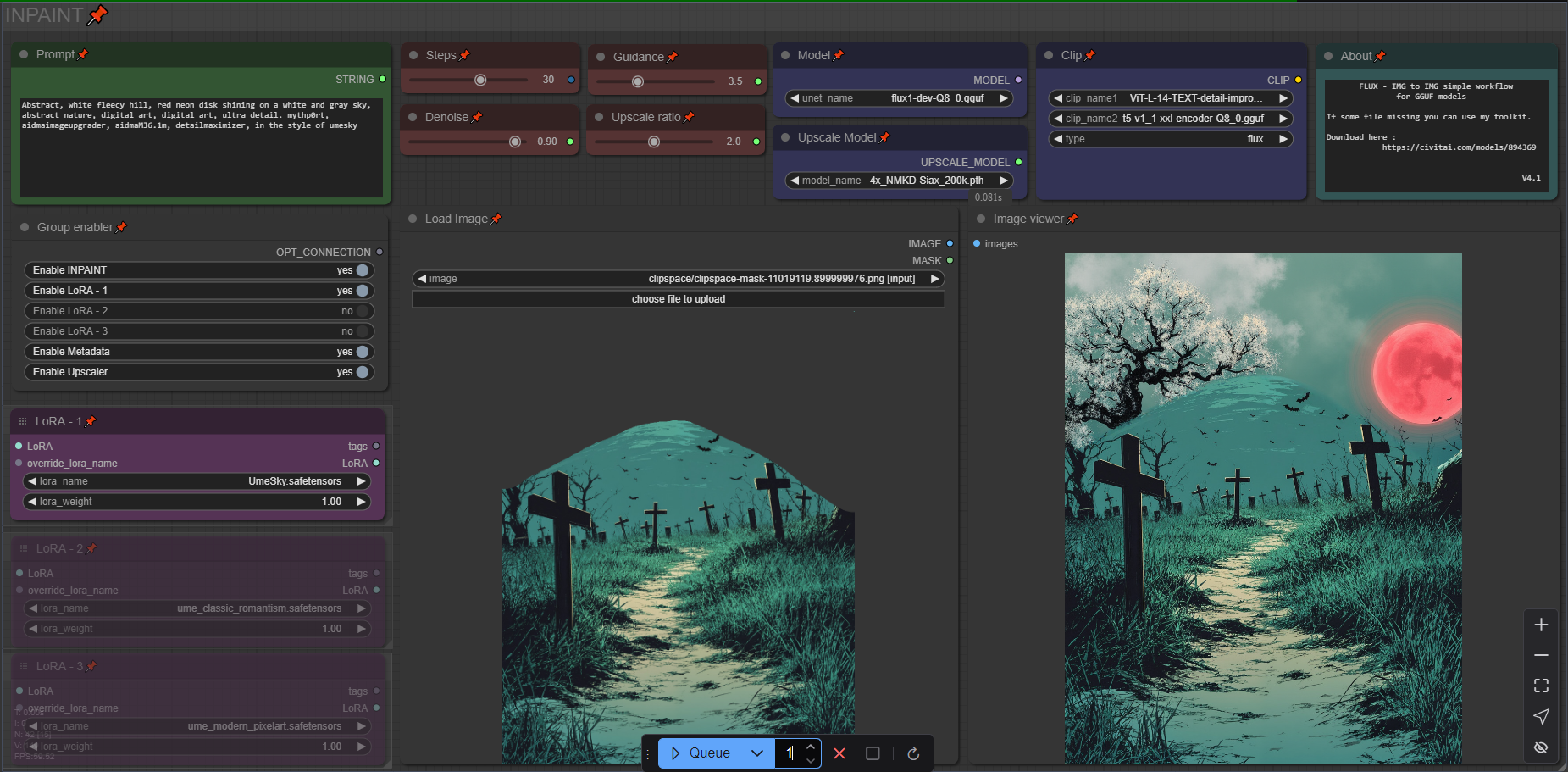Click the pin icon next to INPAINT title
Screen dimensions: 1568x772
tap(98, 14)
